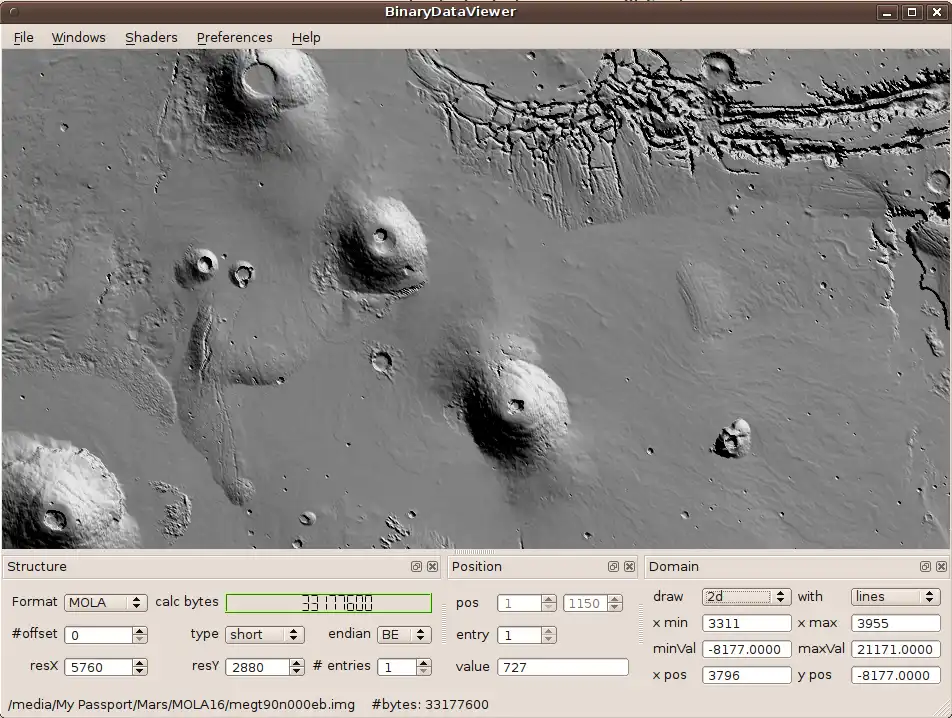Open the Shaders menu
Screen dimensions: 952x718
point(151,37)
